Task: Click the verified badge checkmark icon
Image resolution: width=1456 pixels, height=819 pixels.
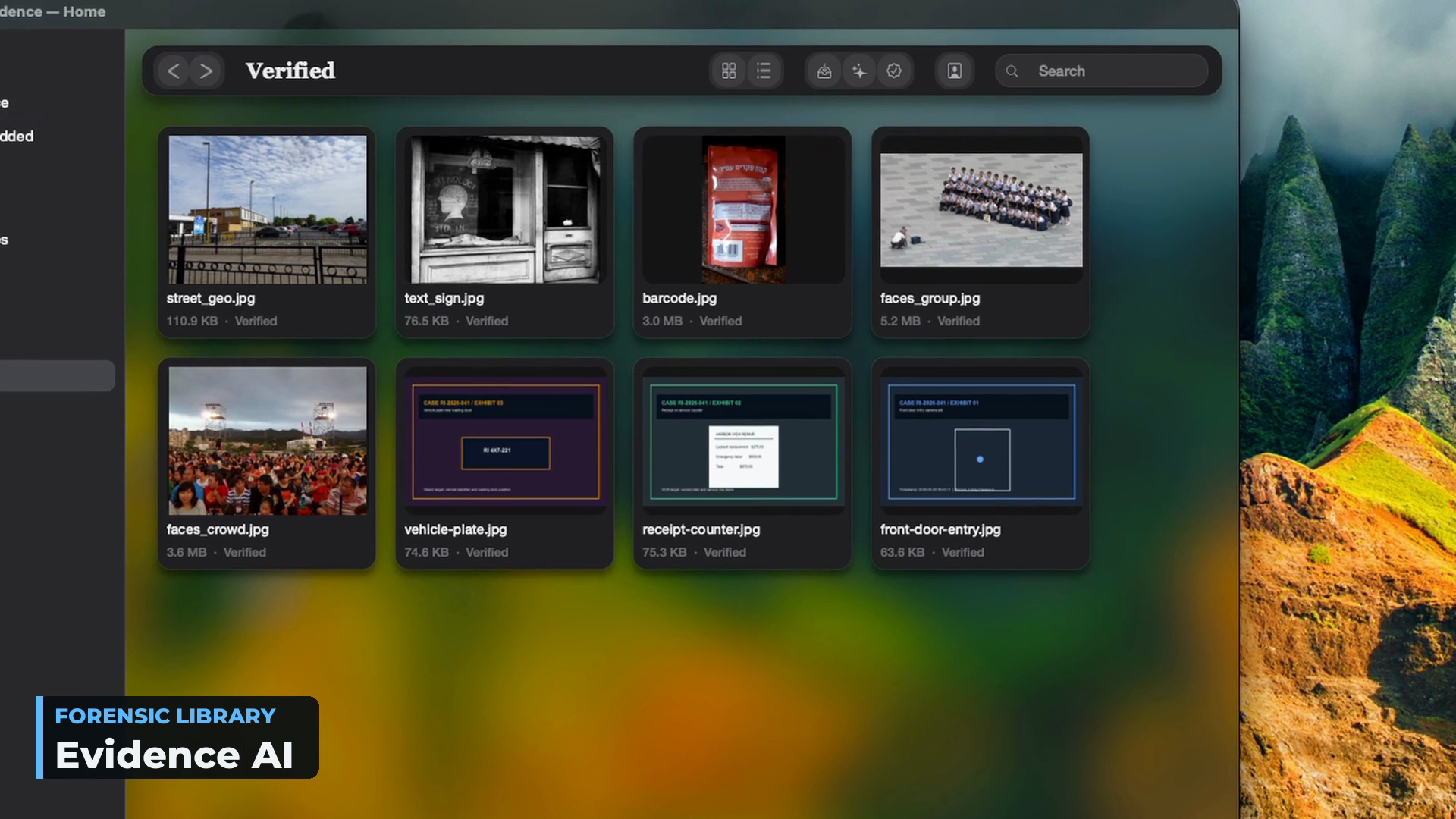Action: point(894,71)
